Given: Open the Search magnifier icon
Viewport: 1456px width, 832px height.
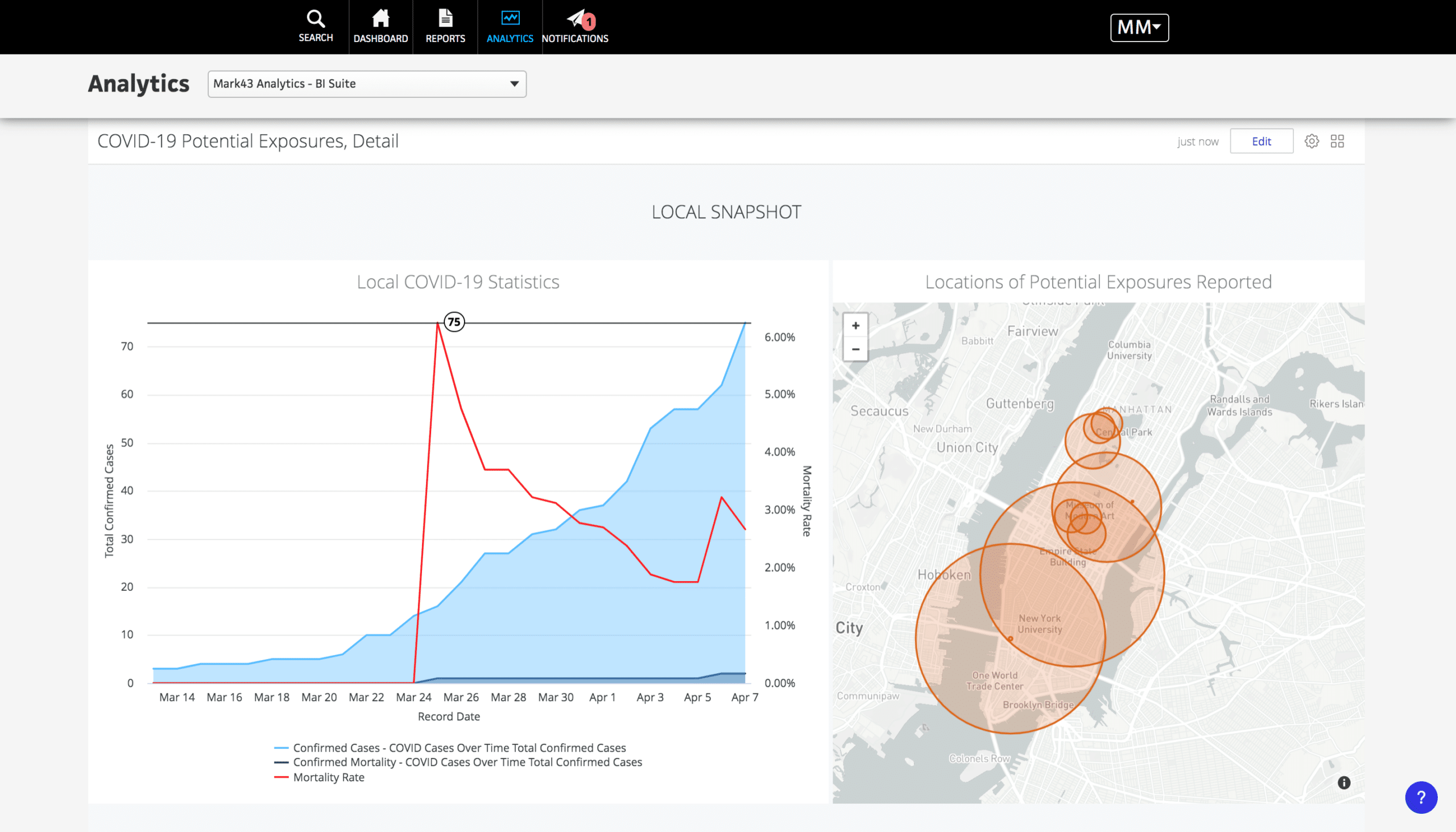Looking at the screenshot, I should pos(316,19).
